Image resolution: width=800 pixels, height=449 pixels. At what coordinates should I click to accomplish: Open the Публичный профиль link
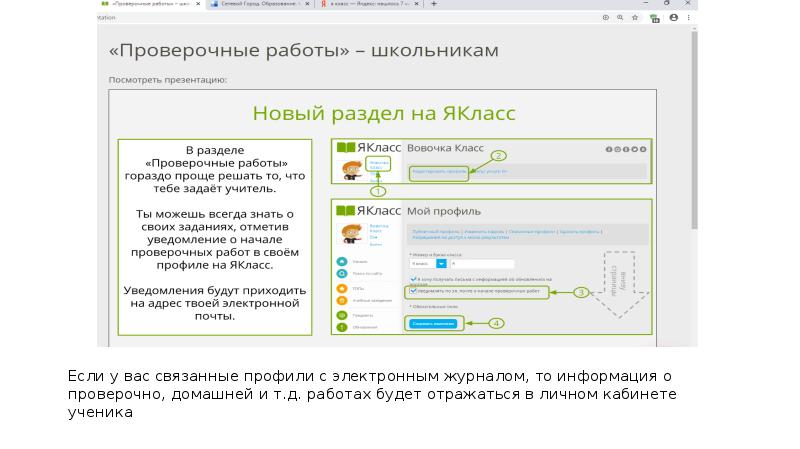pos(436,232)
